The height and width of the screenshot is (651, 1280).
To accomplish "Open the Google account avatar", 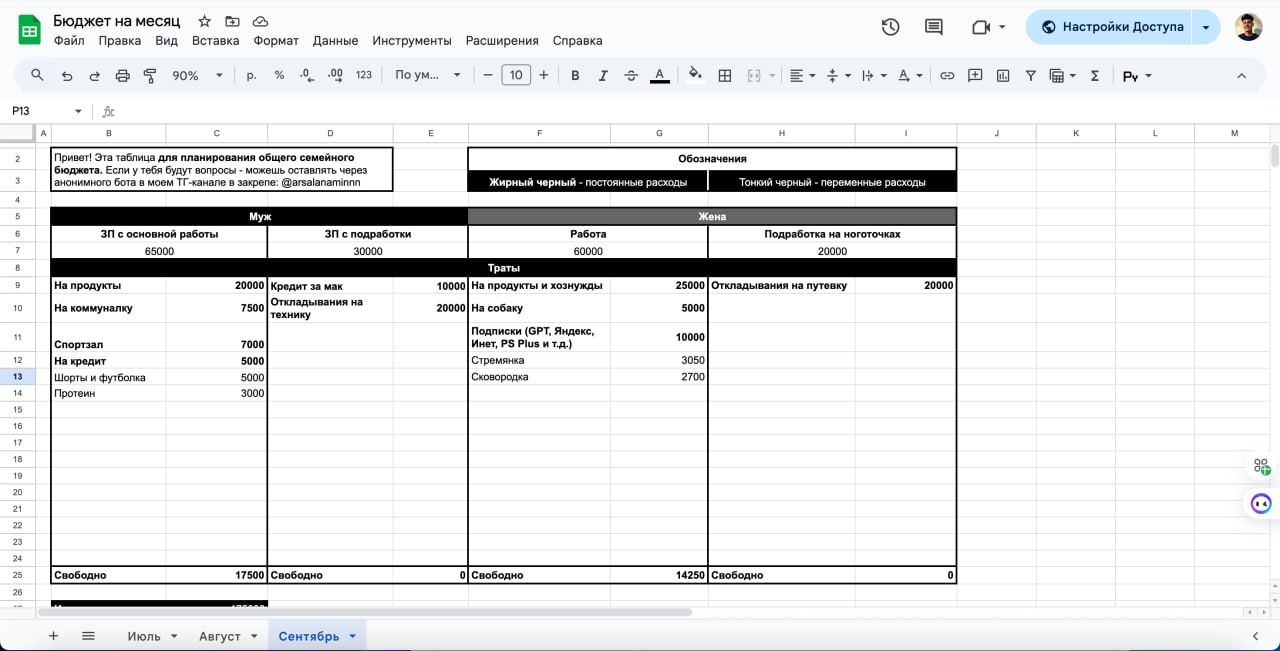I will (x=1248, y=27).
